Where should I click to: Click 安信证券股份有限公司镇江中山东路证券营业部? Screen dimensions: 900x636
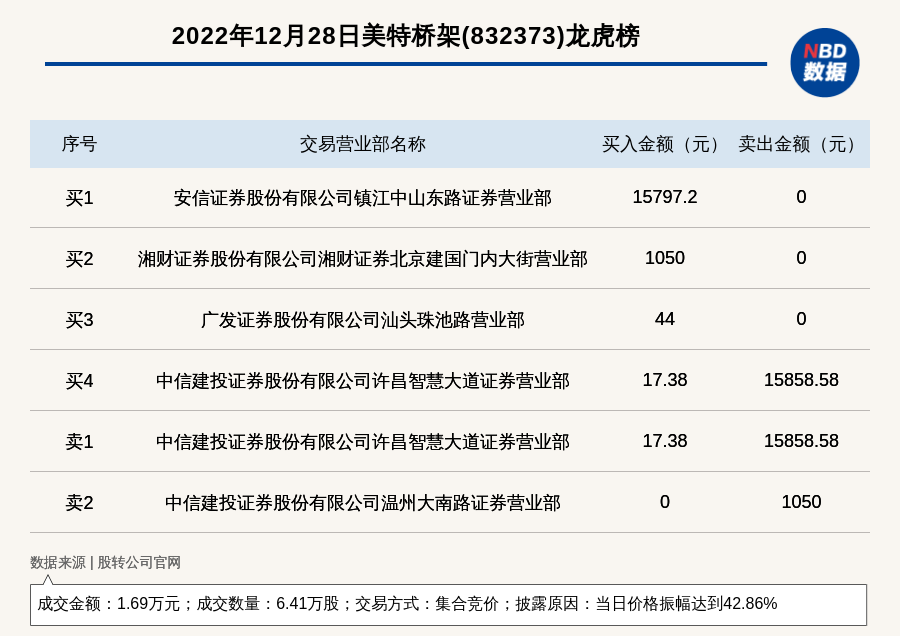(363, 198)
